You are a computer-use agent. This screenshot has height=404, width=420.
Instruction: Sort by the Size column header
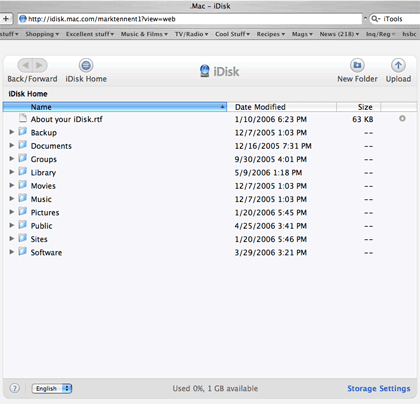pyautogui.click(x=359, y=107)
